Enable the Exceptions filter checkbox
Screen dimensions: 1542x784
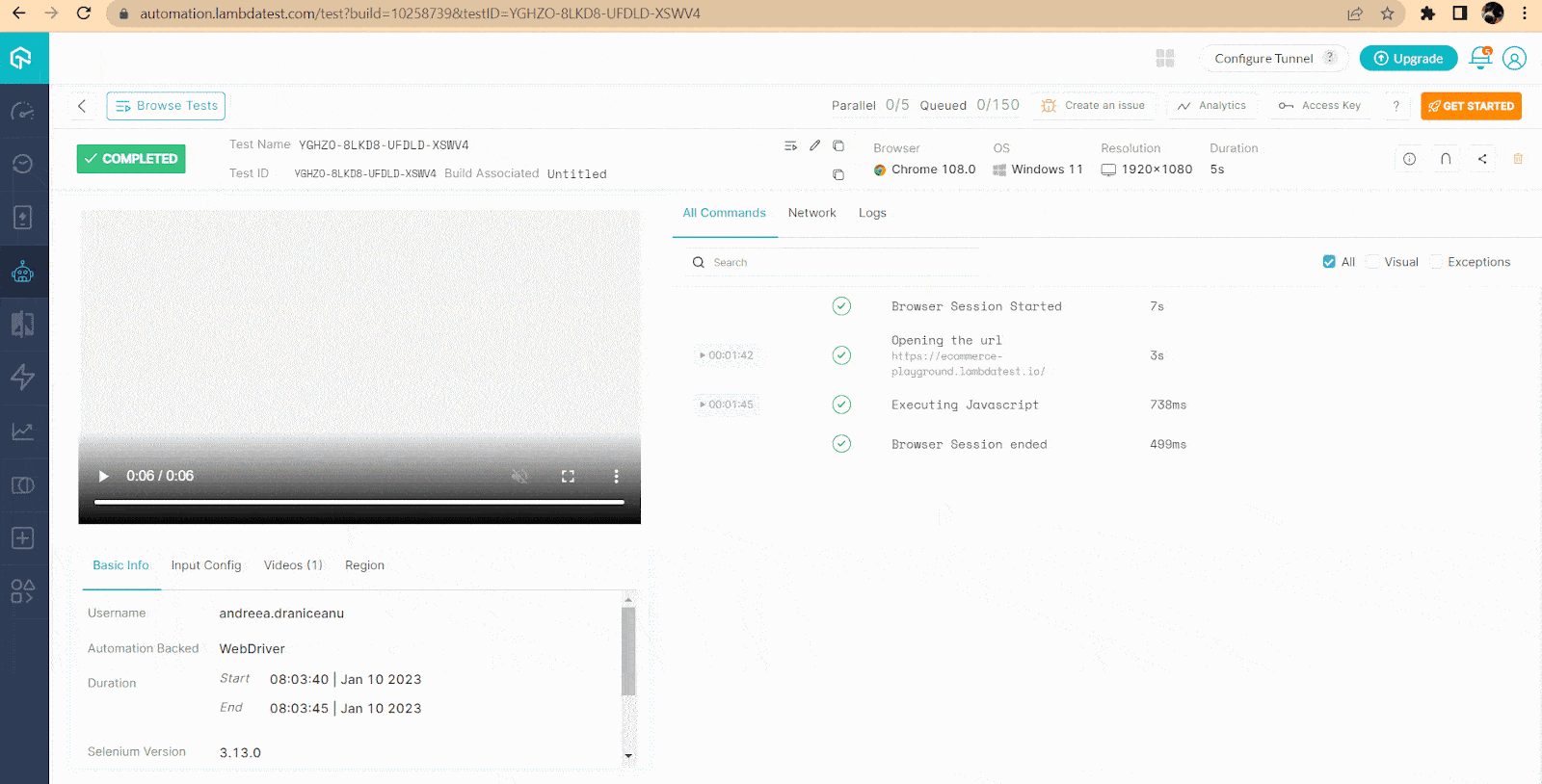(1436, 262)
